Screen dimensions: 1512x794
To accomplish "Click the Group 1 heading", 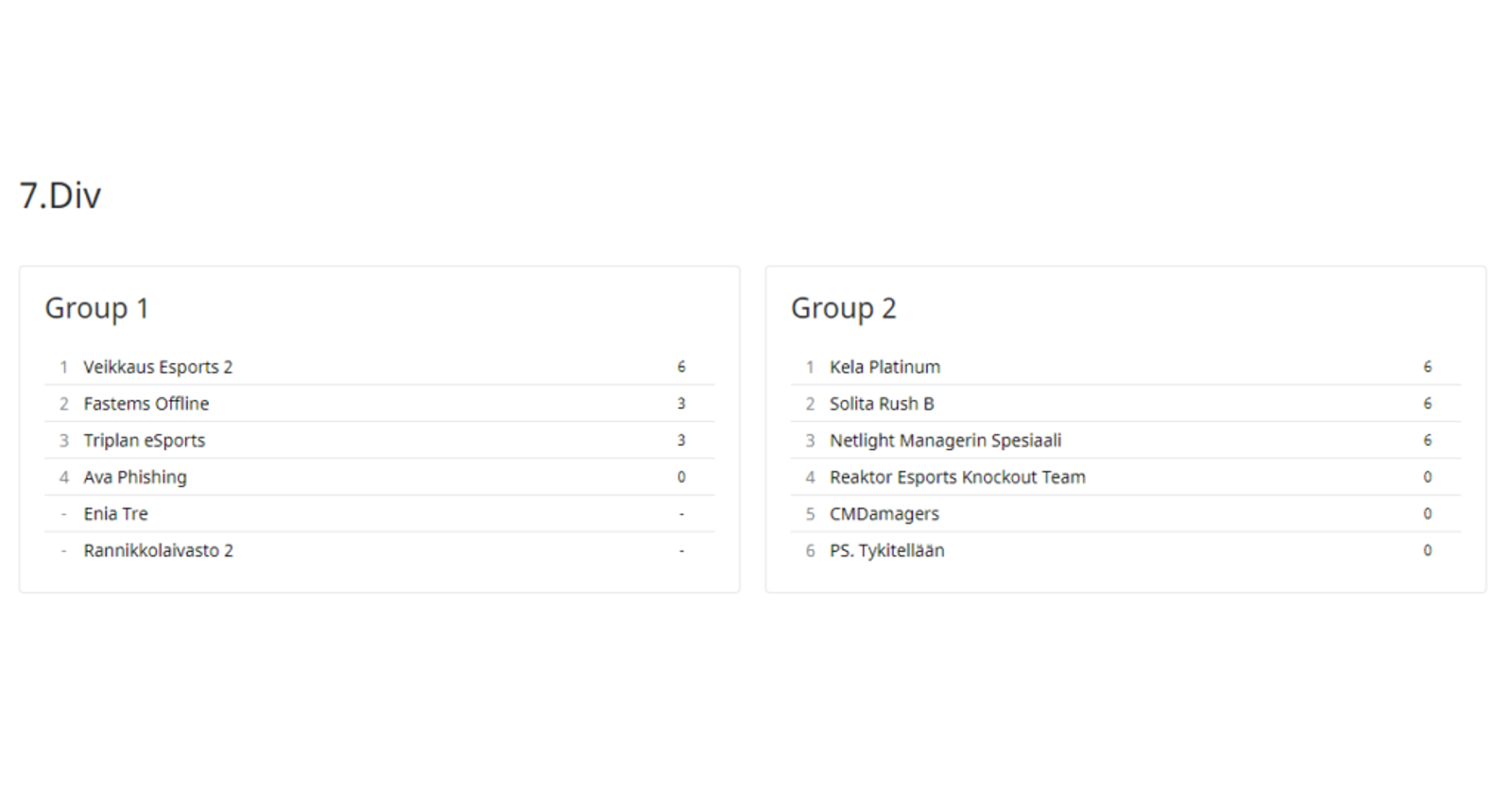I will click(96, 308).
